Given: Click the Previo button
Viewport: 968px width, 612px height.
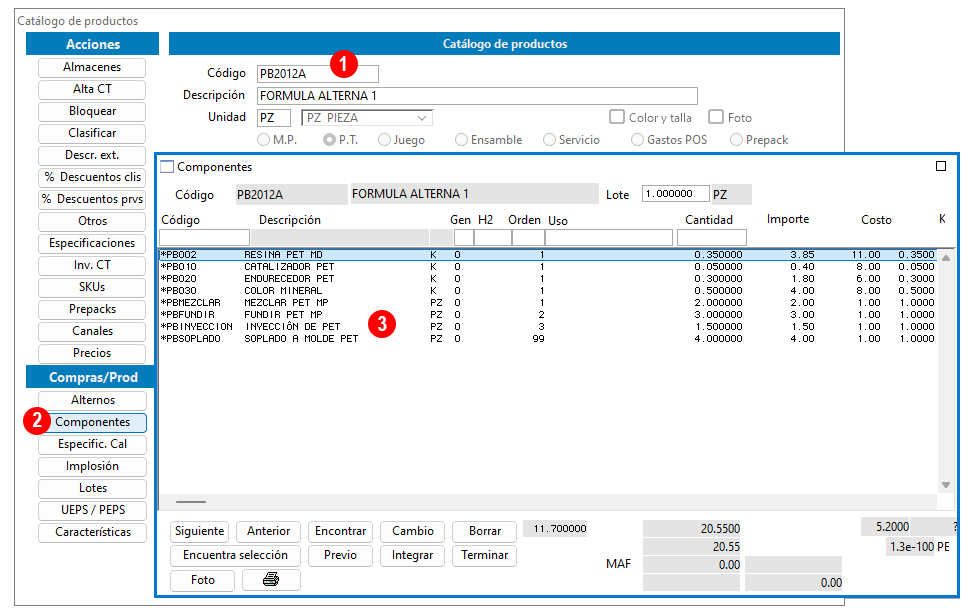Looking at the screenshot, I should [x=340, y=555].
